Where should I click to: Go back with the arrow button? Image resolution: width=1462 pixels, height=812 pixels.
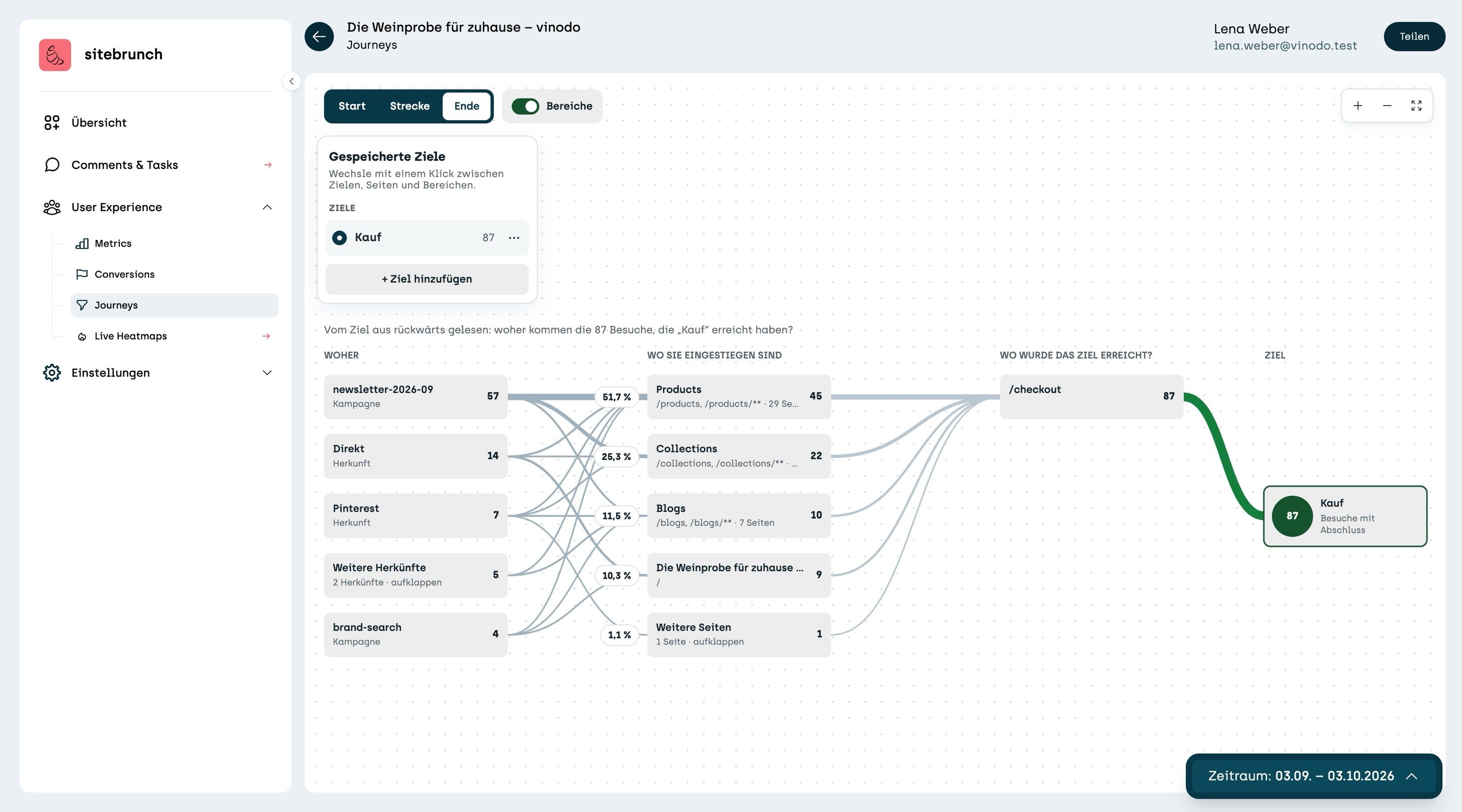click(x=319, y=37)
